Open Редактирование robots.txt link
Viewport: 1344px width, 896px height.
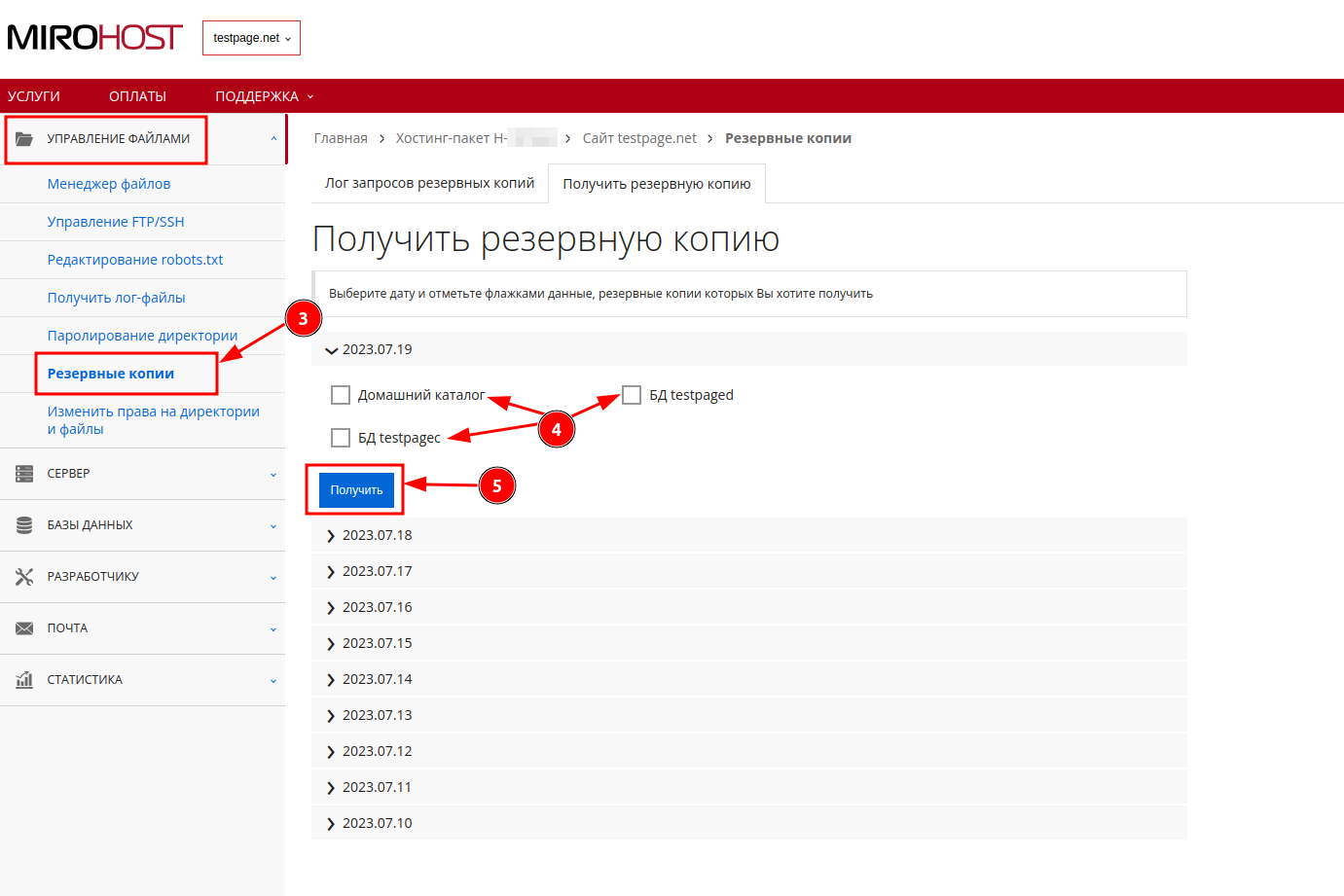click(135, 260)
